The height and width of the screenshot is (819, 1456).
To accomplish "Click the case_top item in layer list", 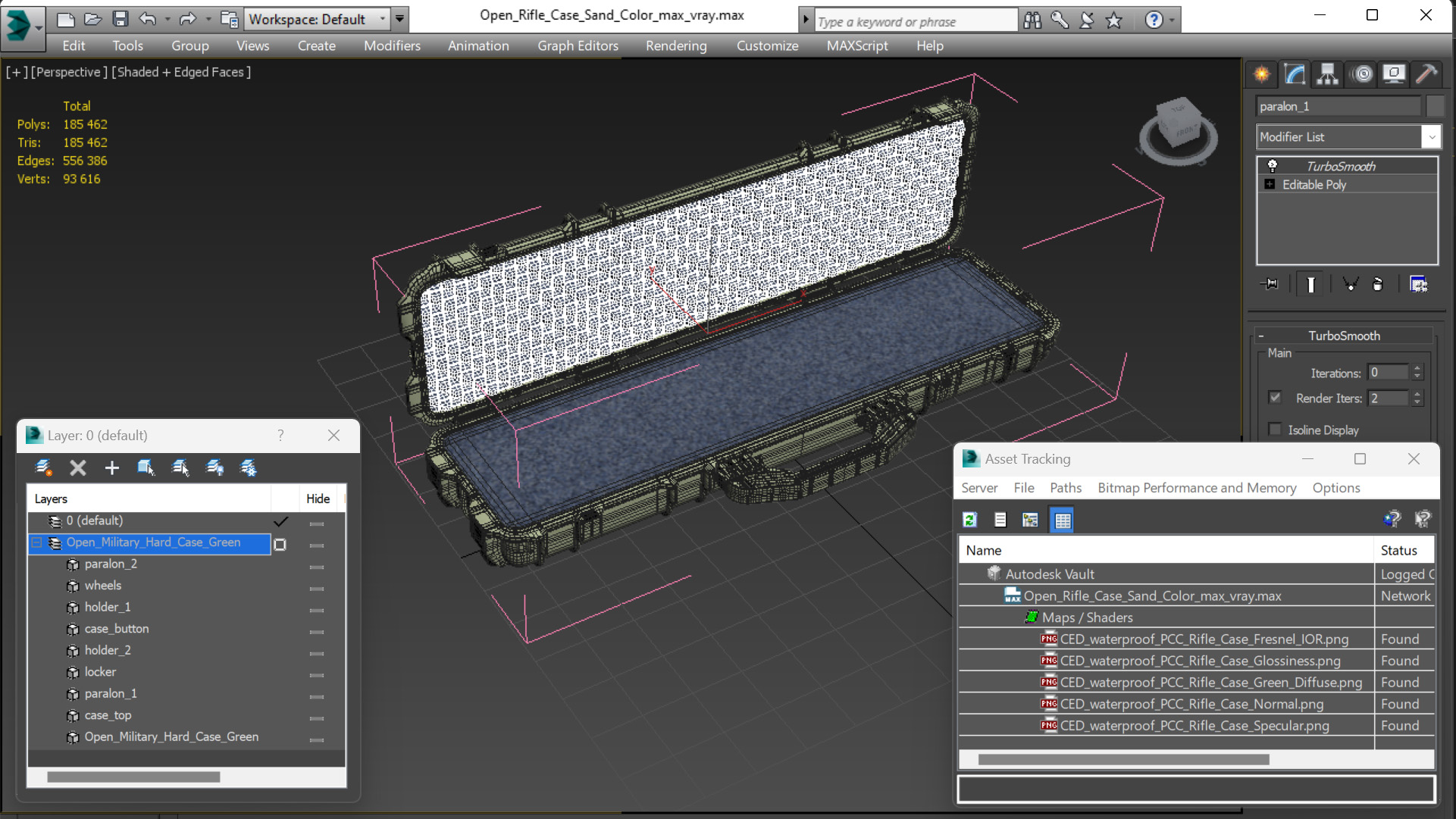I will point(107,714).
